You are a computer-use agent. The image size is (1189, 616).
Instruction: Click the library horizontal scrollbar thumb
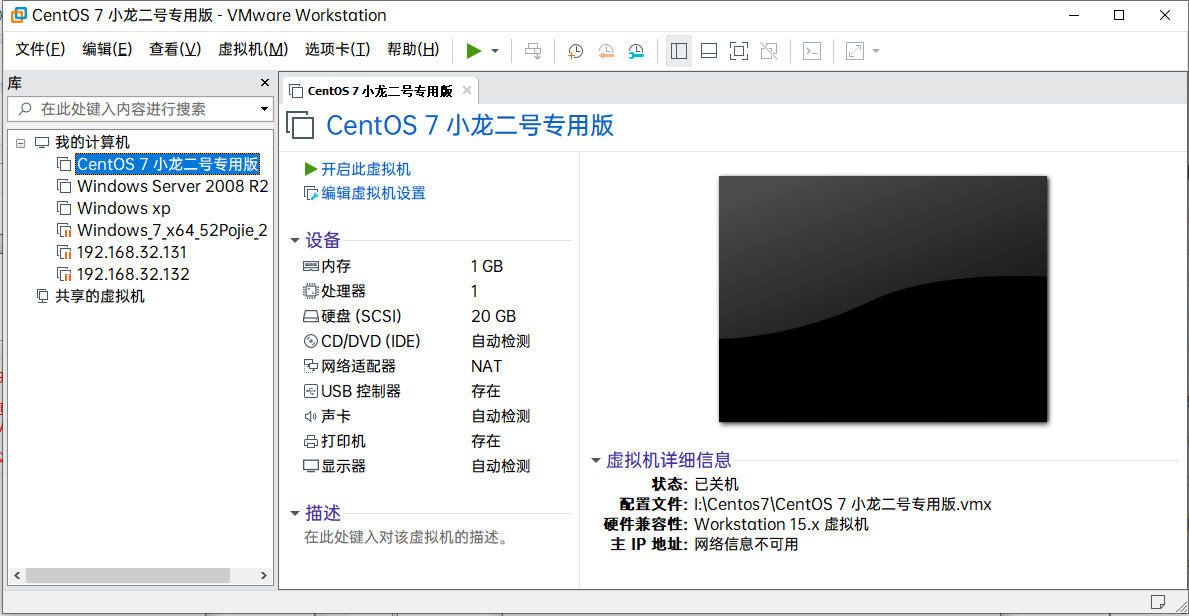128,576
